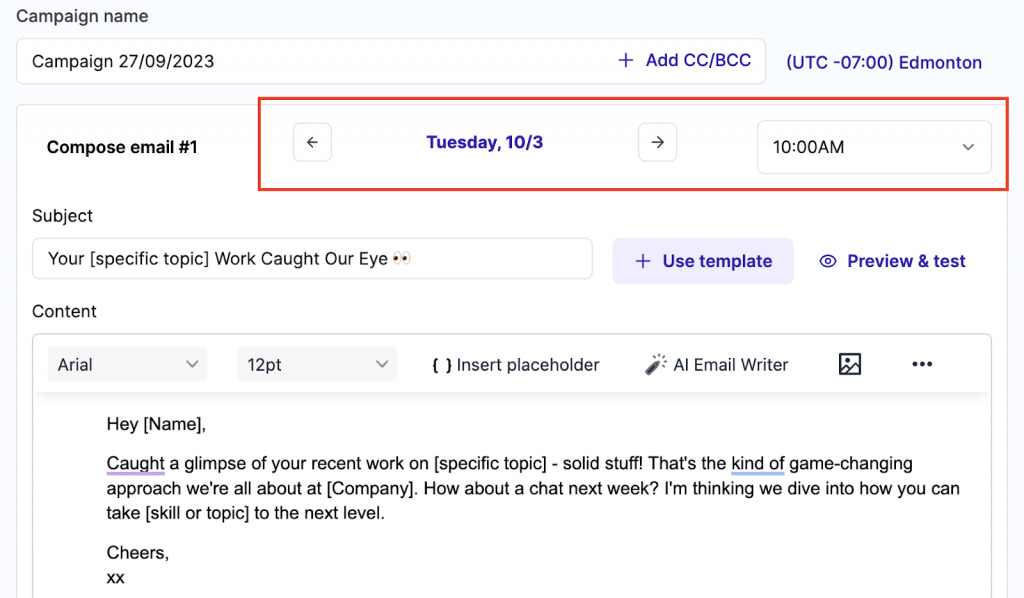1024x598 pixels.
Task: Click the eye icon for Preview & test
Action: 827,261
